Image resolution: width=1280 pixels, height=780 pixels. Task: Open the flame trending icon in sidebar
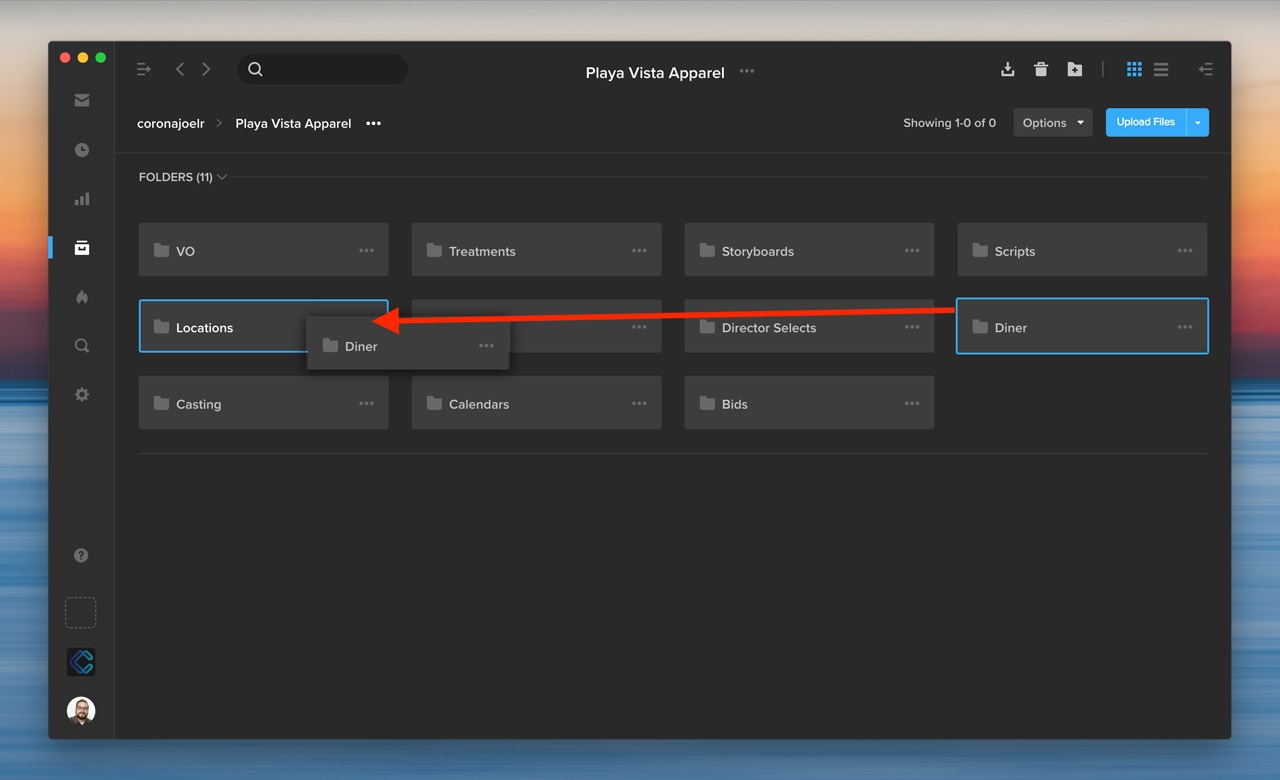click(x=82, y=297)
